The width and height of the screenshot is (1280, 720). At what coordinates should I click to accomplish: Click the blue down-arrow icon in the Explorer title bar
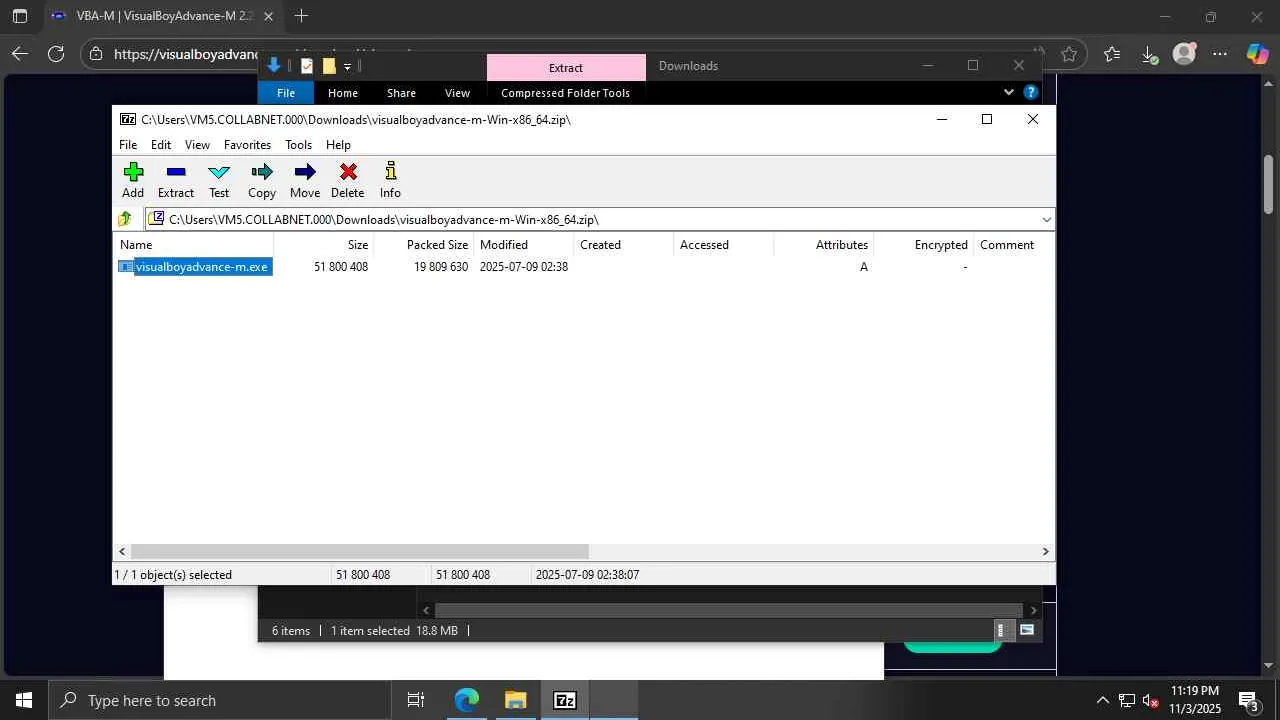coord(274,66)
